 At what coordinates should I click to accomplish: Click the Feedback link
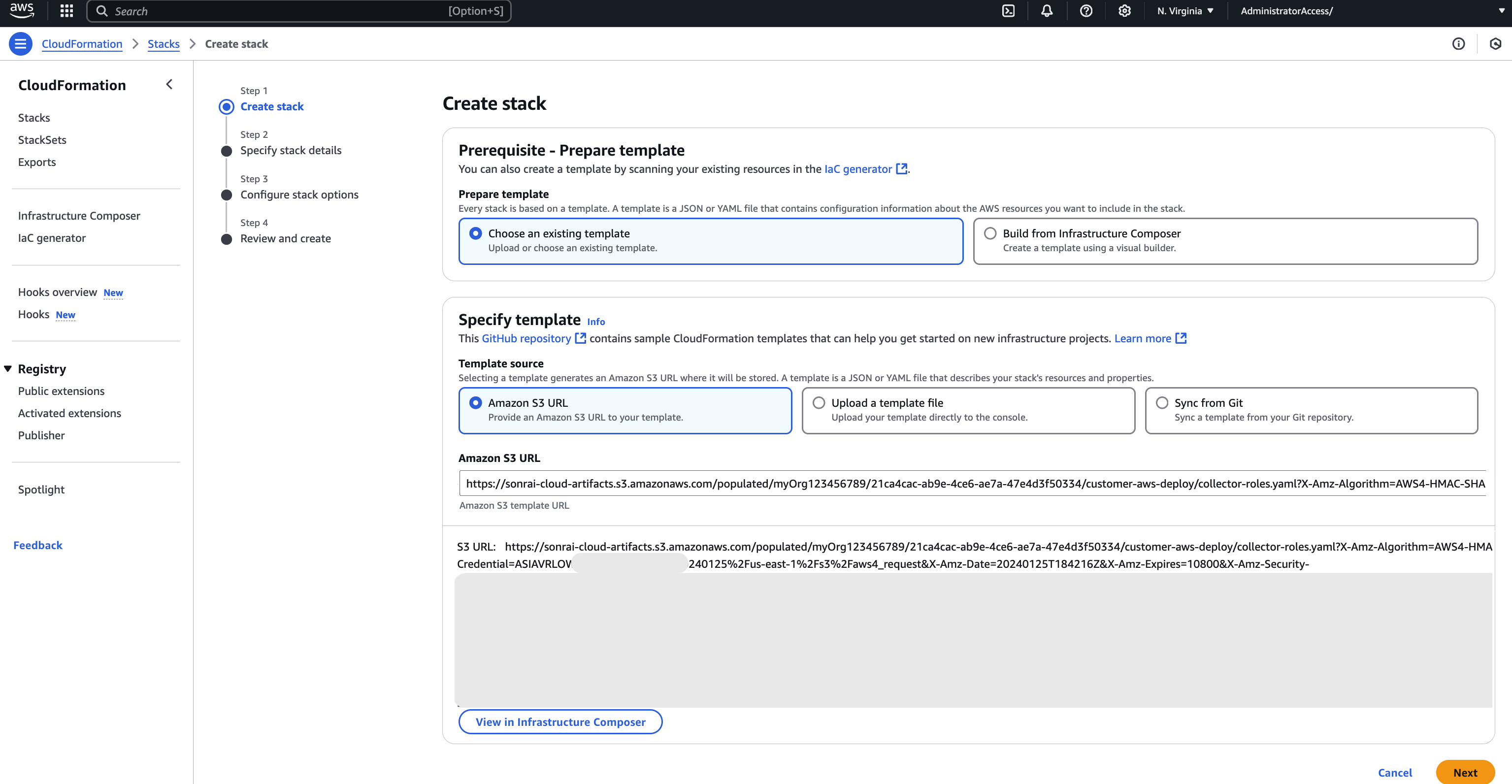coord(37,546)
